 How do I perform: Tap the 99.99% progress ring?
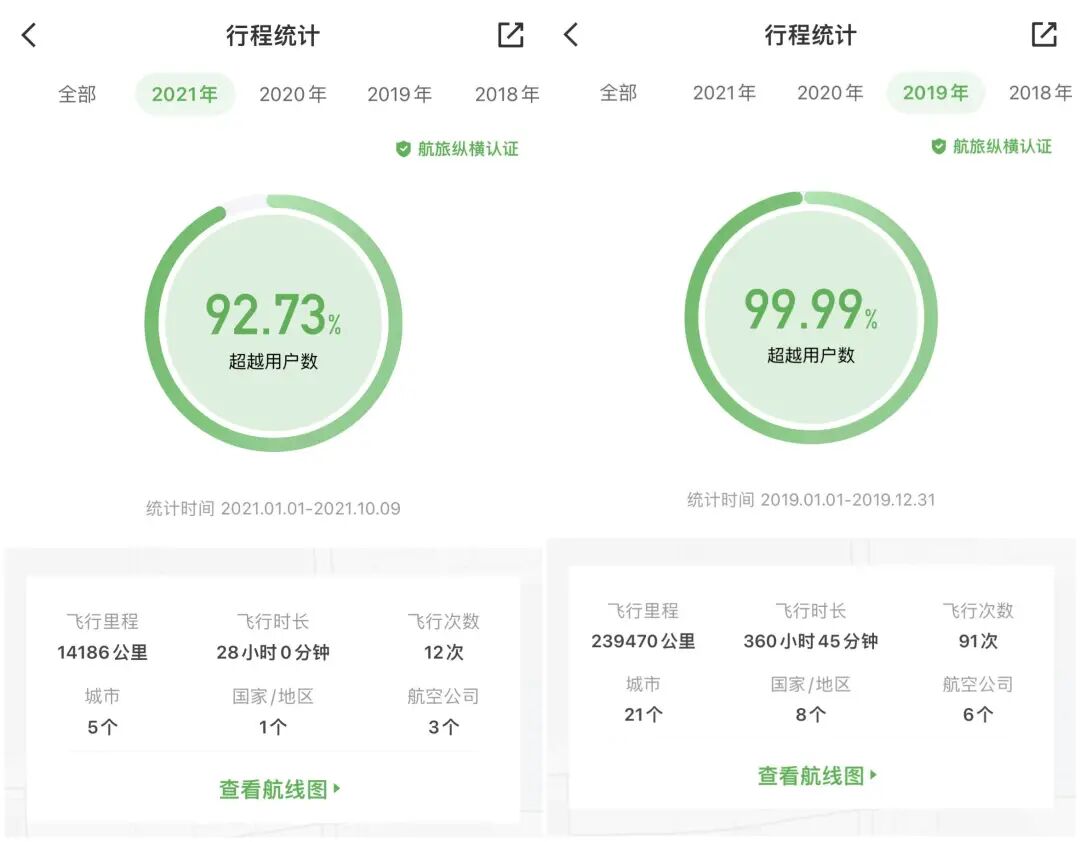[x=811, y=318]
